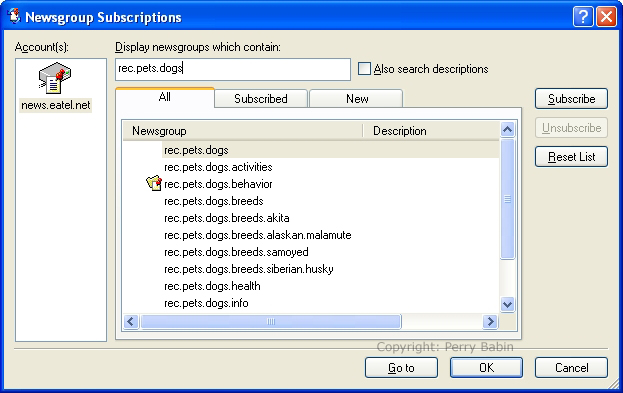The width and height of the screenshot is (623, 393).
Task: Click the Go to button
Action: 401,368
